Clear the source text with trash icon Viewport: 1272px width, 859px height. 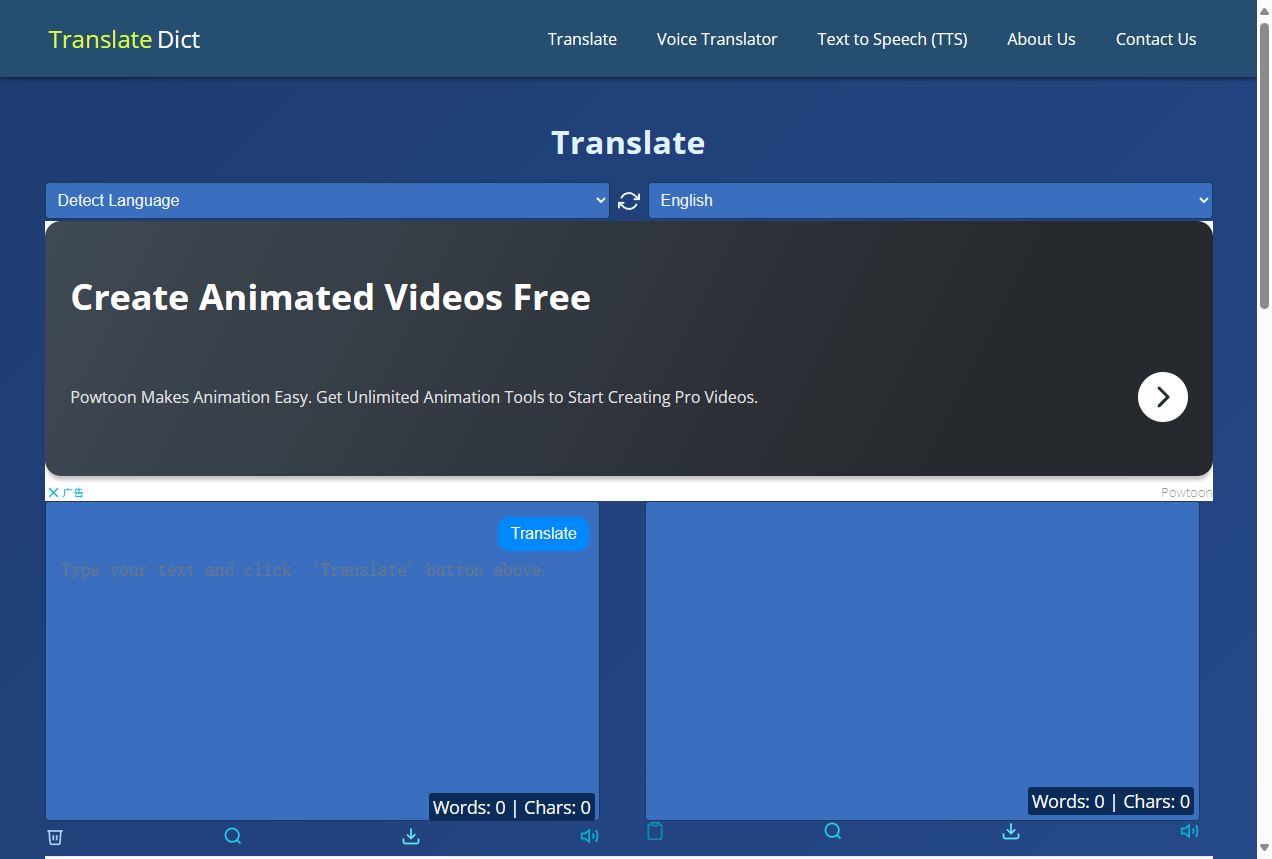click(55, 836)
